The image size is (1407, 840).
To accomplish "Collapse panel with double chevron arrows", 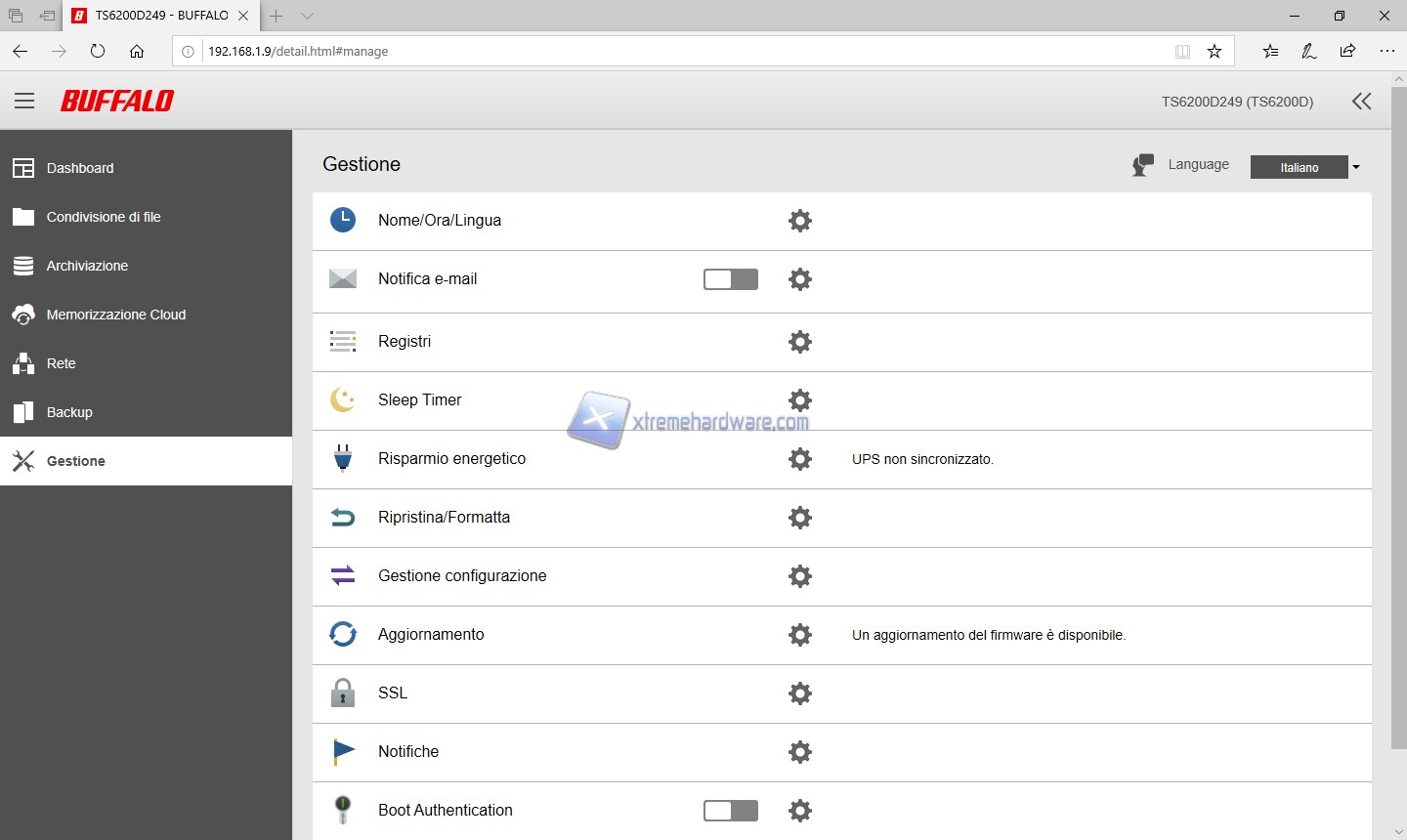I will pos(1361,101).
